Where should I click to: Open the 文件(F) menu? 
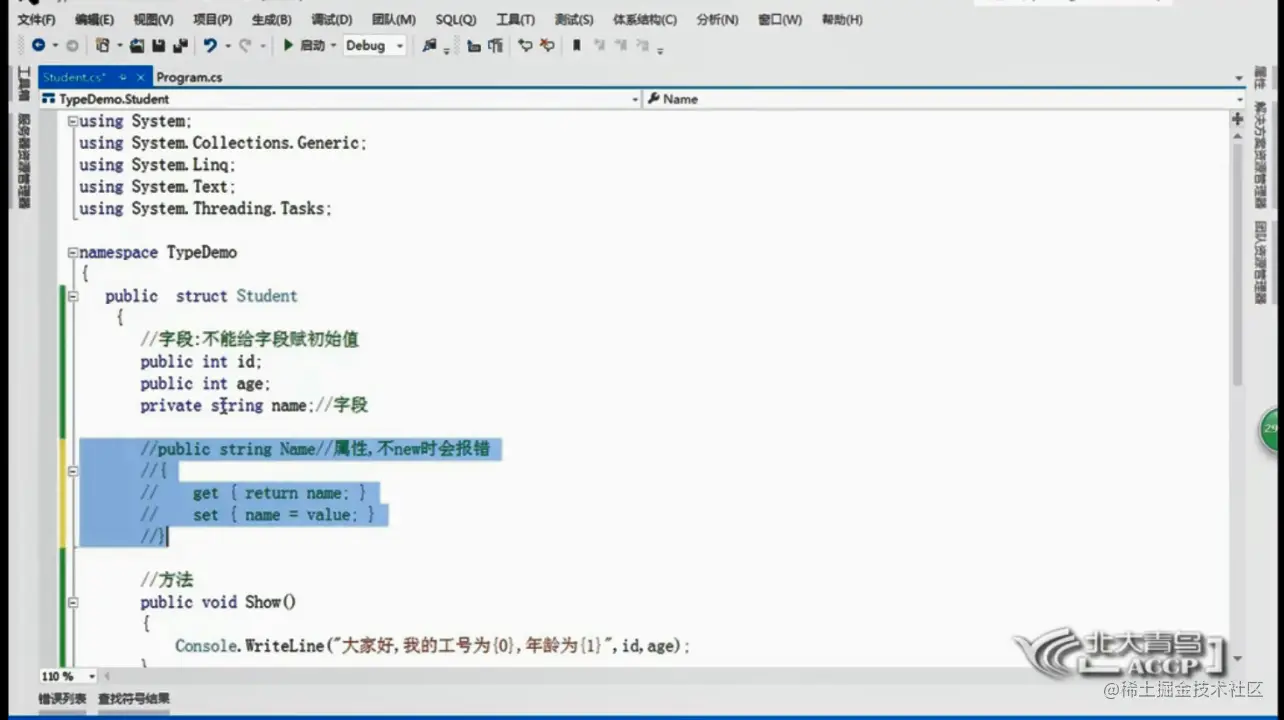(x=36, y=19)
